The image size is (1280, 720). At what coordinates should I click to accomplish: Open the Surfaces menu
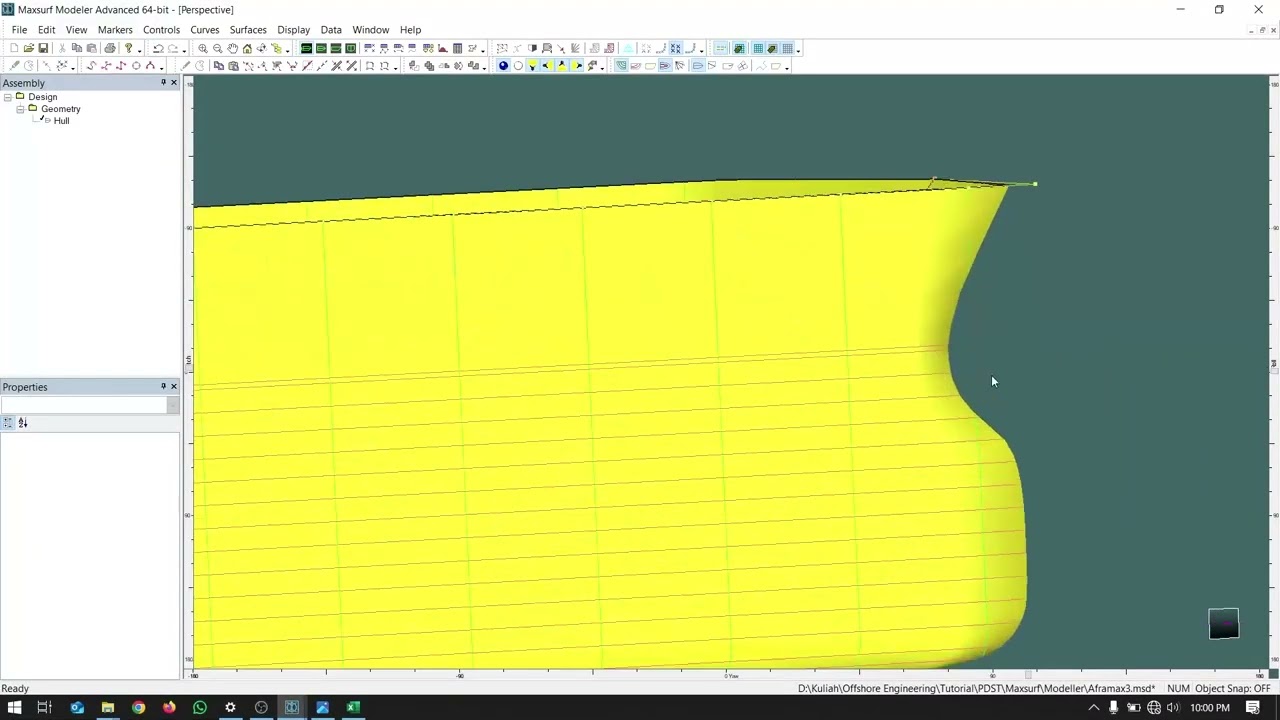tap(248, 30)
